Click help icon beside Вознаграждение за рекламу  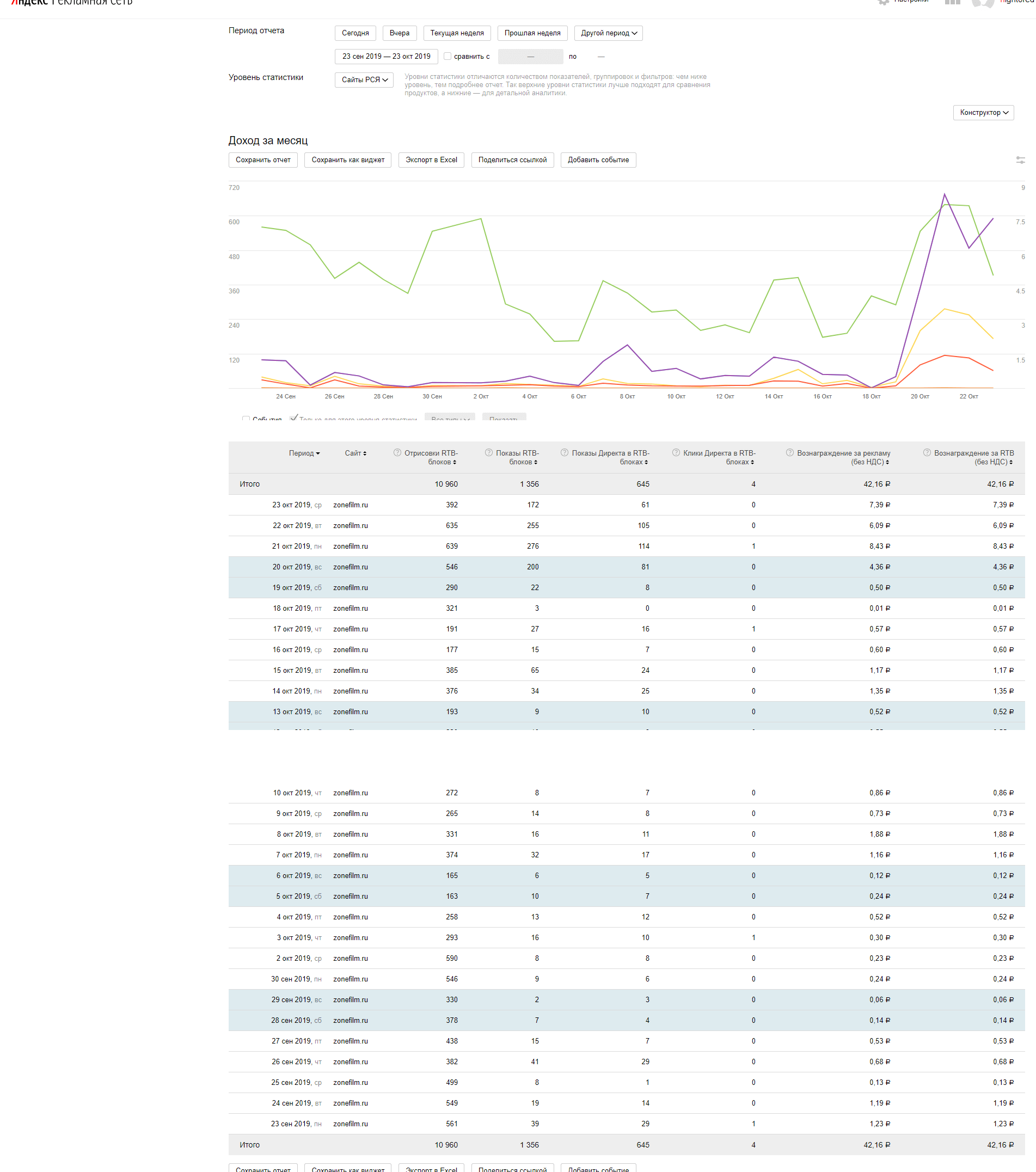(789, 453)
